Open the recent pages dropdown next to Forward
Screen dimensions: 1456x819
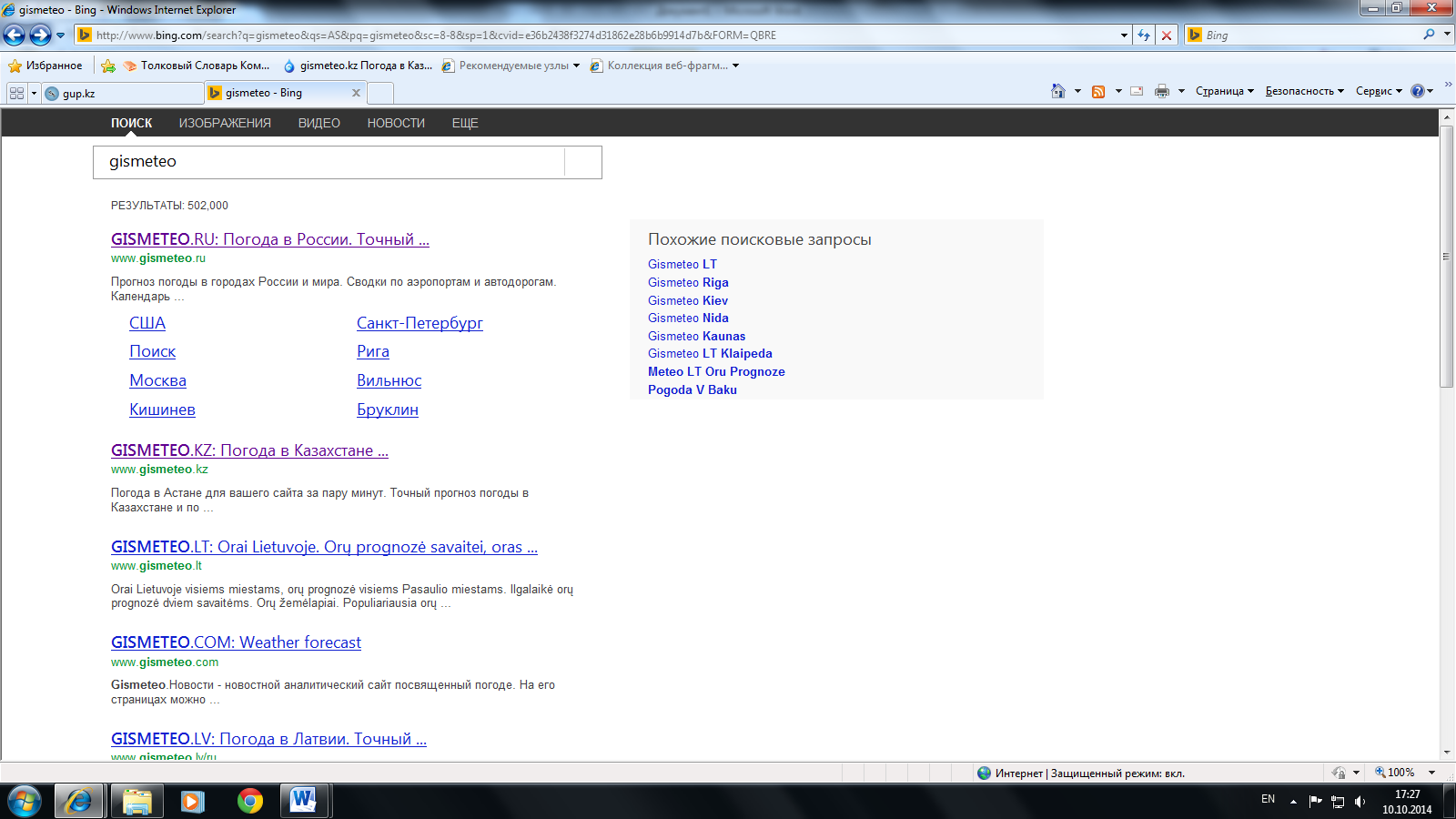61,35
